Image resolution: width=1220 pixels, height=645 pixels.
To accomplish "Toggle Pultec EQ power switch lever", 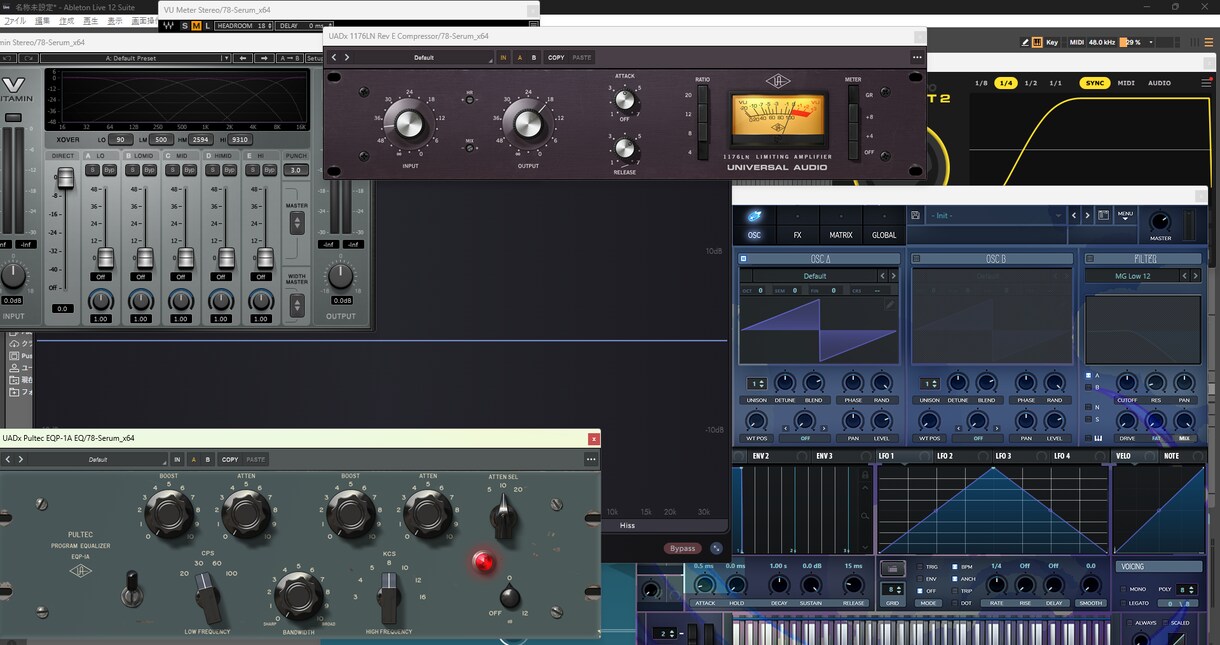I will click(130, 588).
